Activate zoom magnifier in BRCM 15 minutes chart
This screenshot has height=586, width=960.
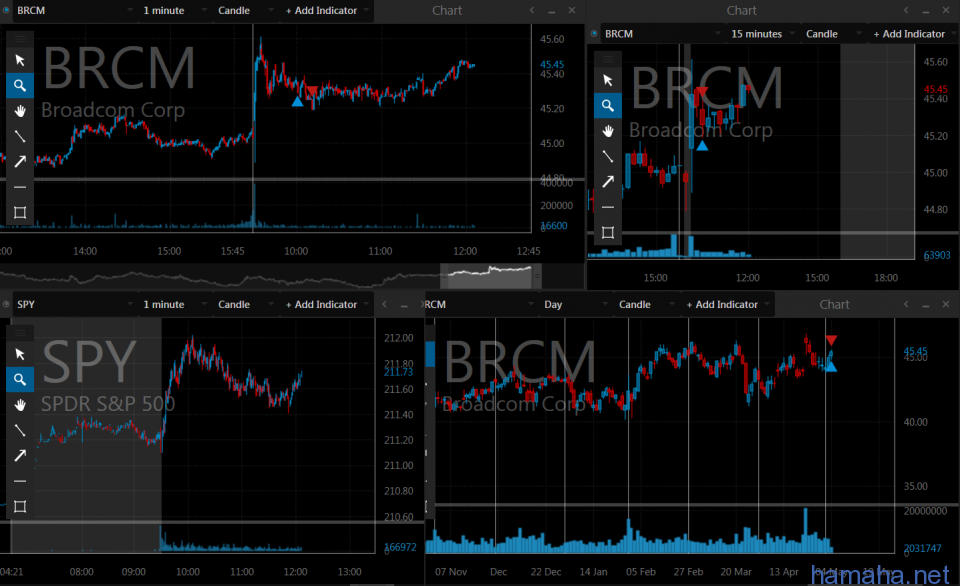pos(607,106)
